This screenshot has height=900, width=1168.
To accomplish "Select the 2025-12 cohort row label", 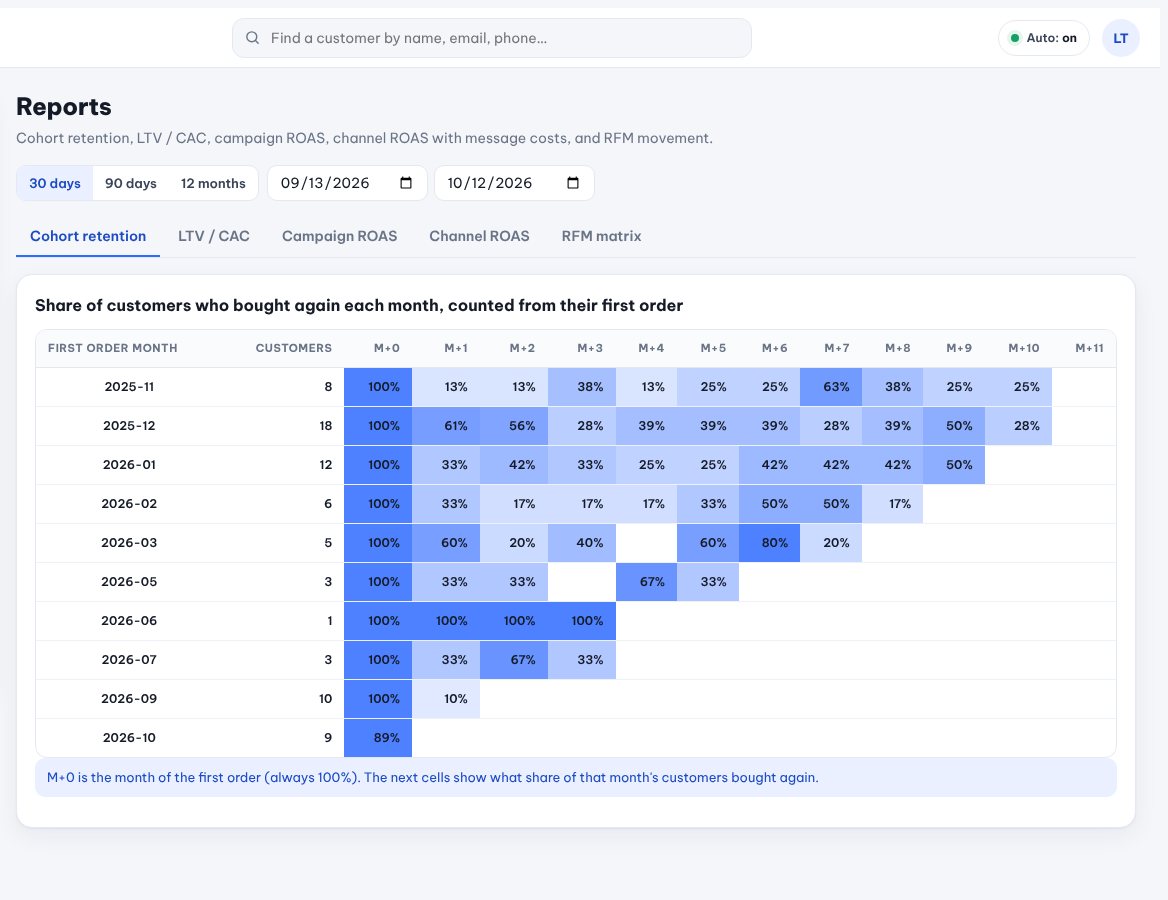I will [129, 425].
